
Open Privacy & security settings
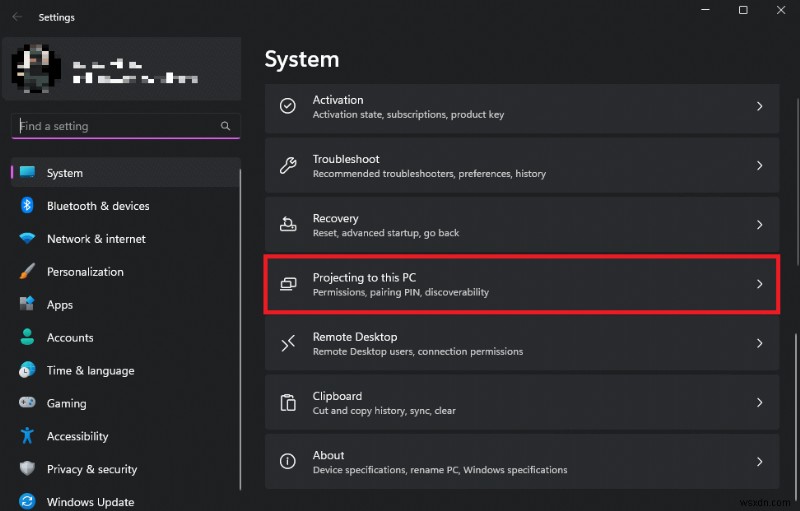(125, 469)
